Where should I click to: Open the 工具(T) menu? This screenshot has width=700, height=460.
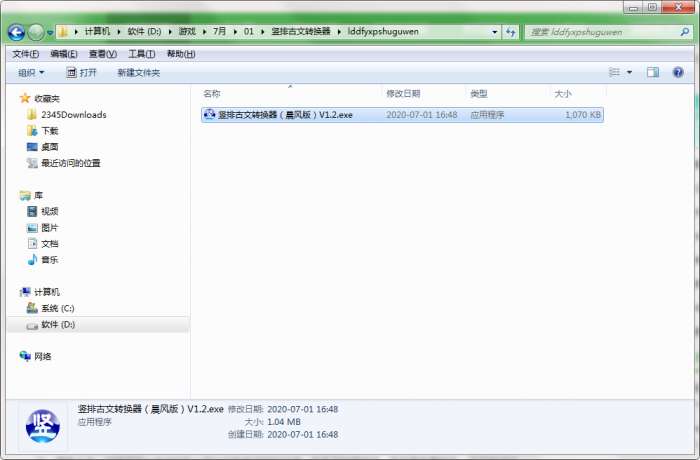(x=142, y=54)
